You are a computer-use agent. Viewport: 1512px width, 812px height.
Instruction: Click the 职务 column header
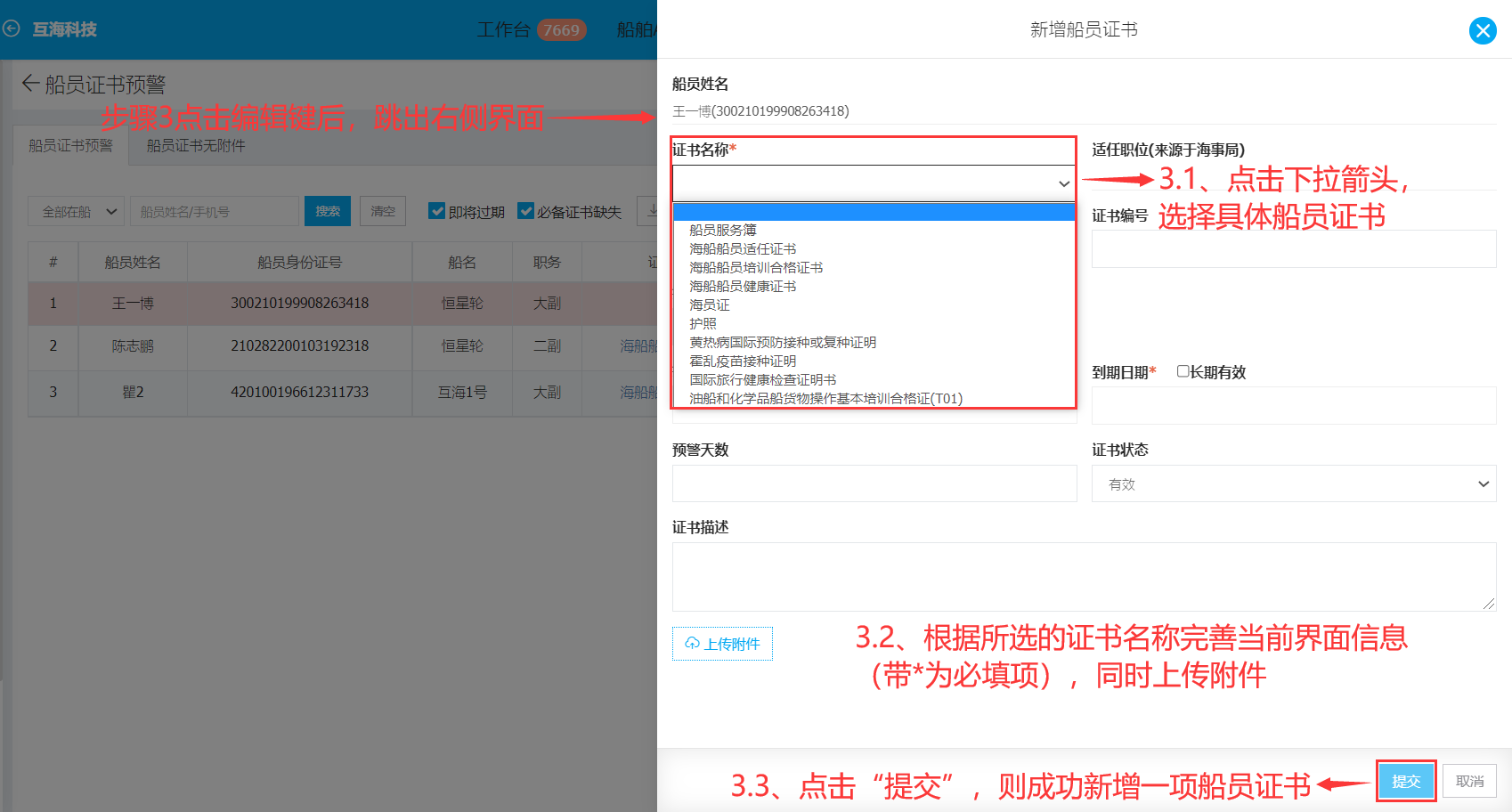point(547,263)
